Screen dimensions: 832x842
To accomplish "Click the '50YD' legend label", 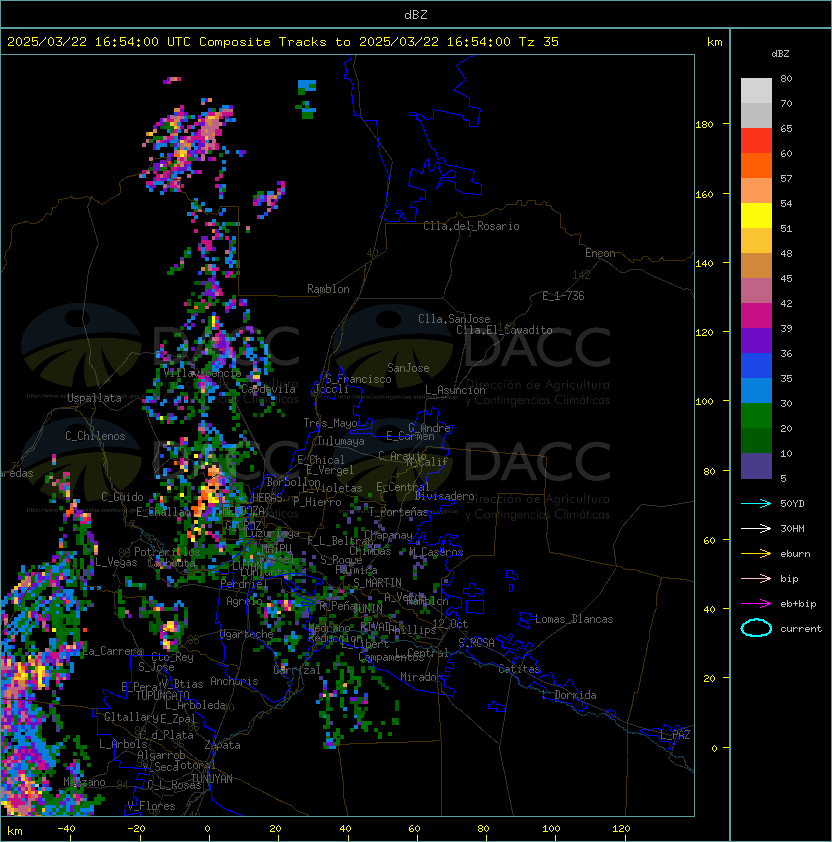I will click(792, 504).
